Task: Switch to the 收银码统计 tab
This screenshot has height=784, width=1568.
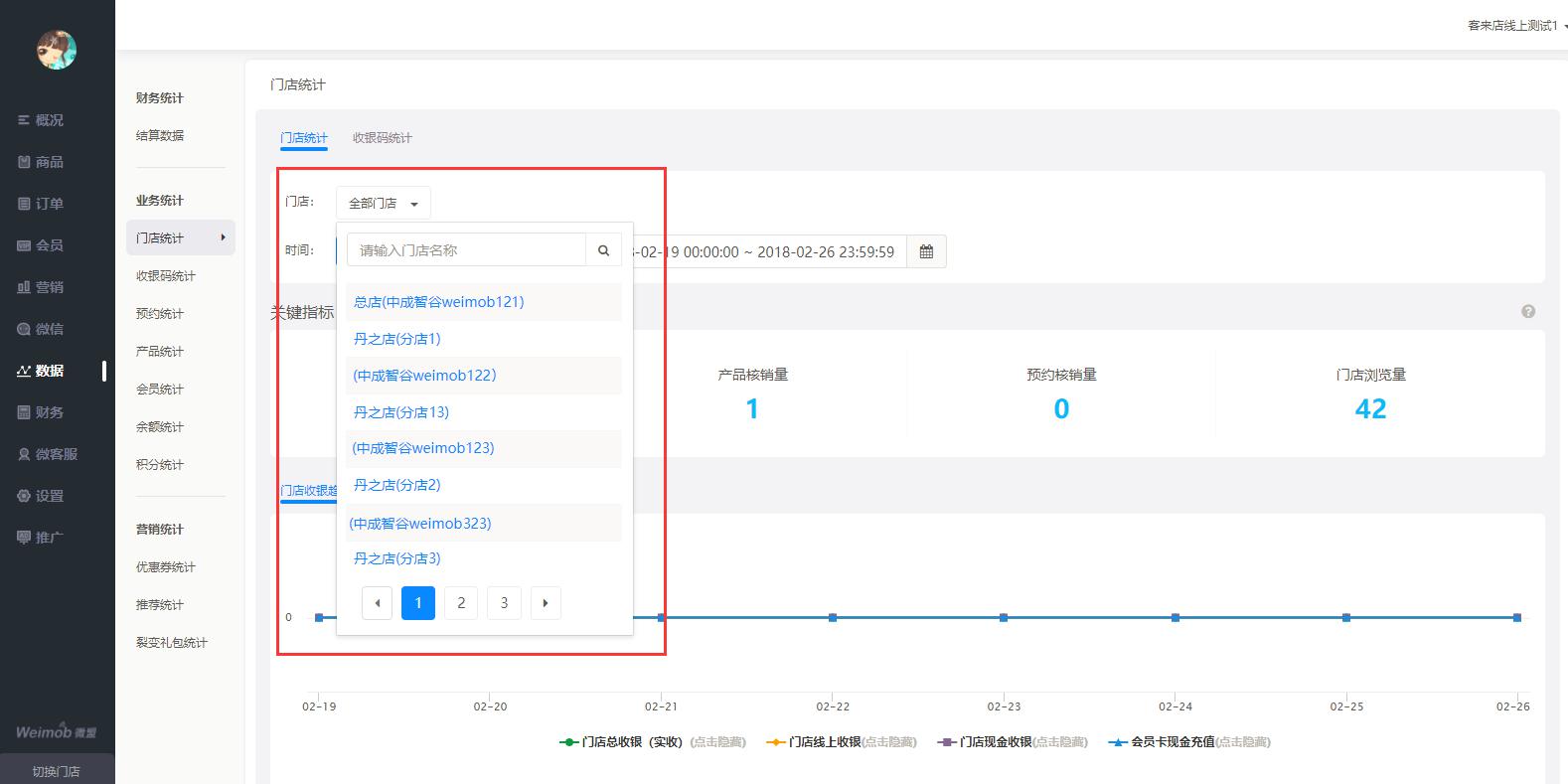Action: coord(383,138)
